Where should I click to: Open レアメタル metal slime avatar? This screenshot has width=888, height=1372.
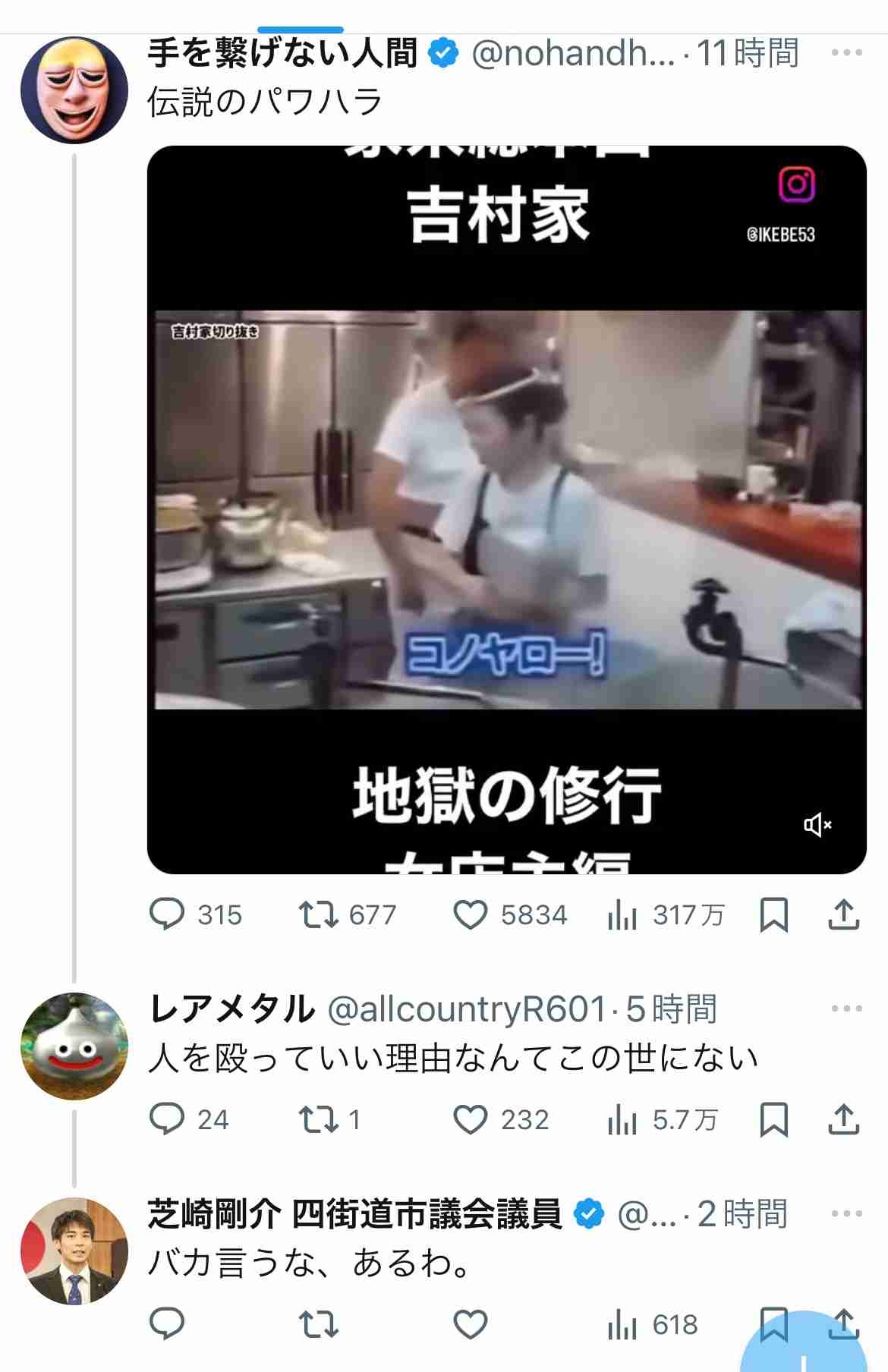(x=74, y=1046)
